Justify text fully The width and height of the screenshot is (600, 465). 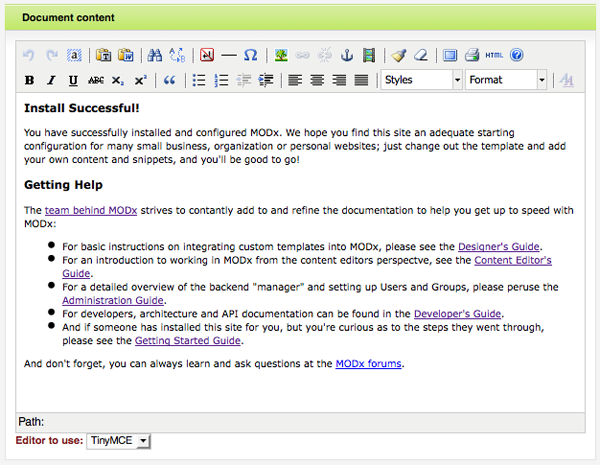click(362, 80)
